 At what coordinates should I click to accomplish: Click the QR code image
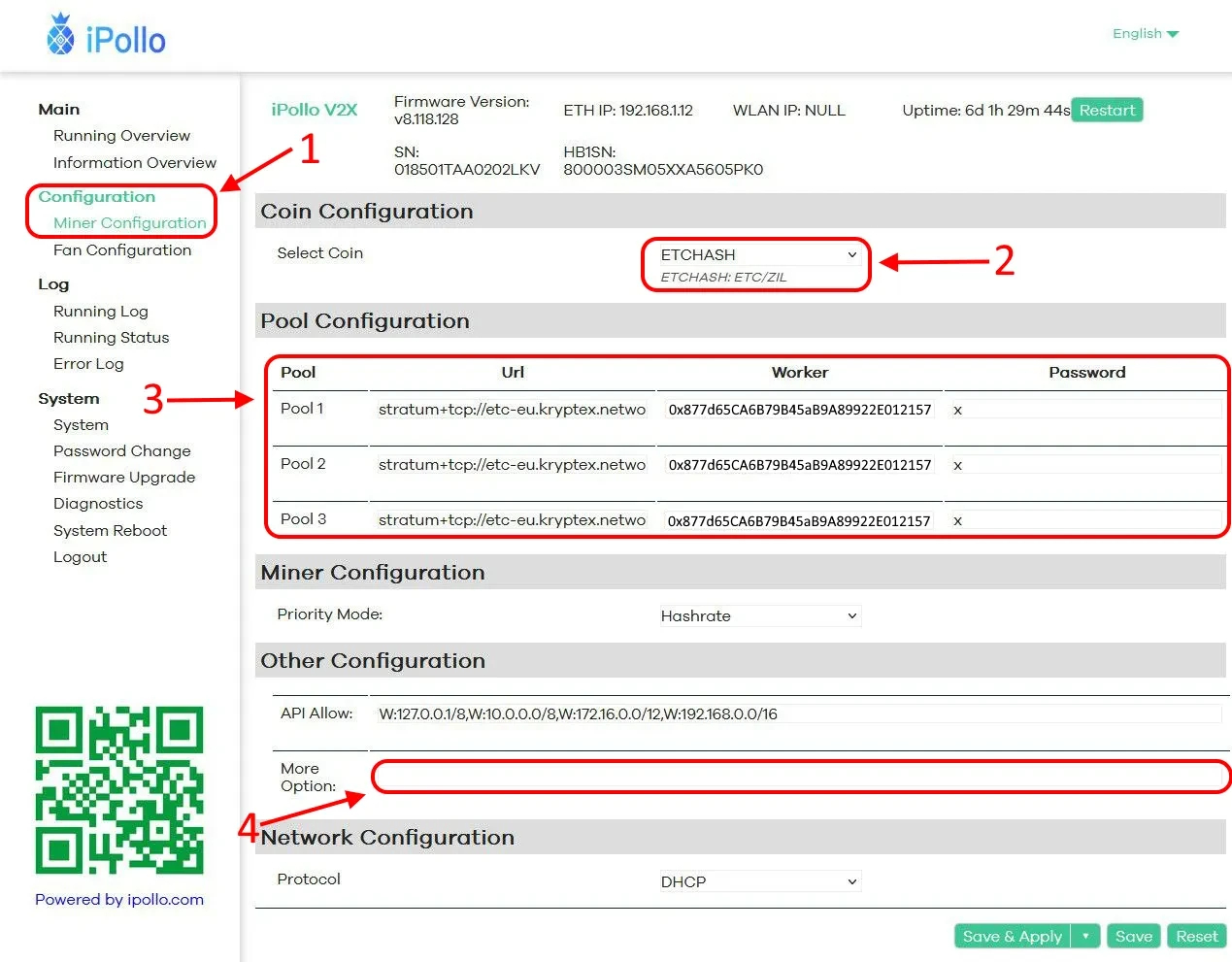(119, 789)
